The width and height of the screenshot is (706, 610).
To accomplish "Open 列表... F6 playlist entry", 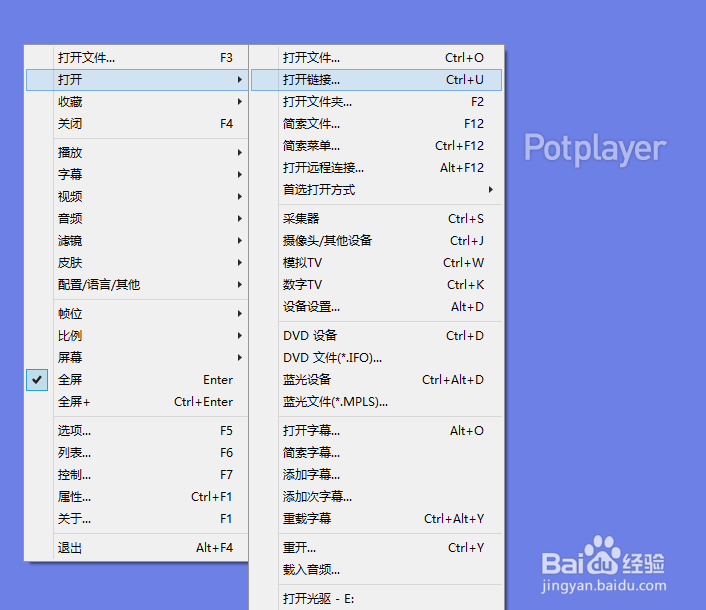I will pos(137,453).
